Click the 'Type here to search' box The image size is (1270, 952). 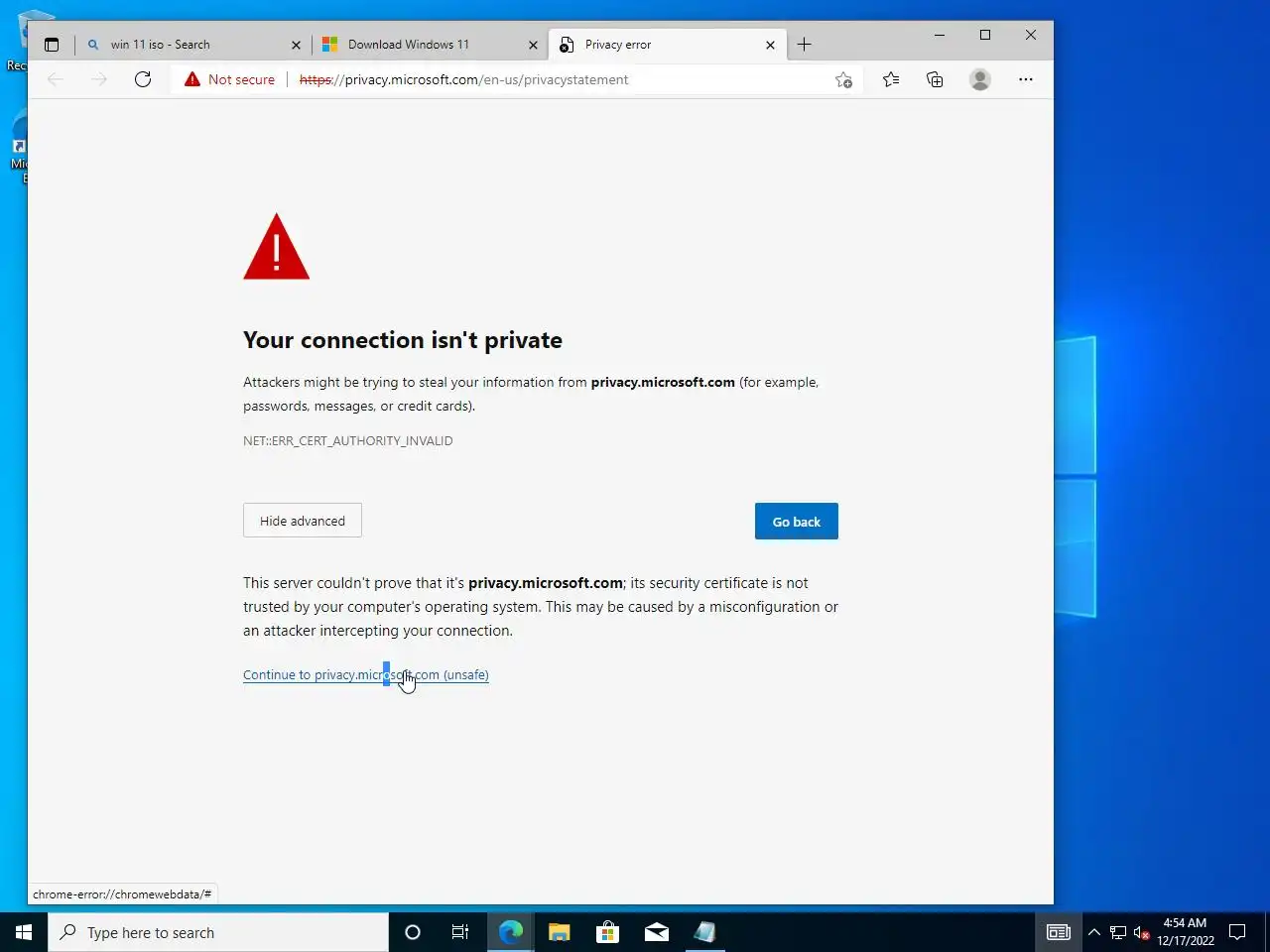point(218,932)
